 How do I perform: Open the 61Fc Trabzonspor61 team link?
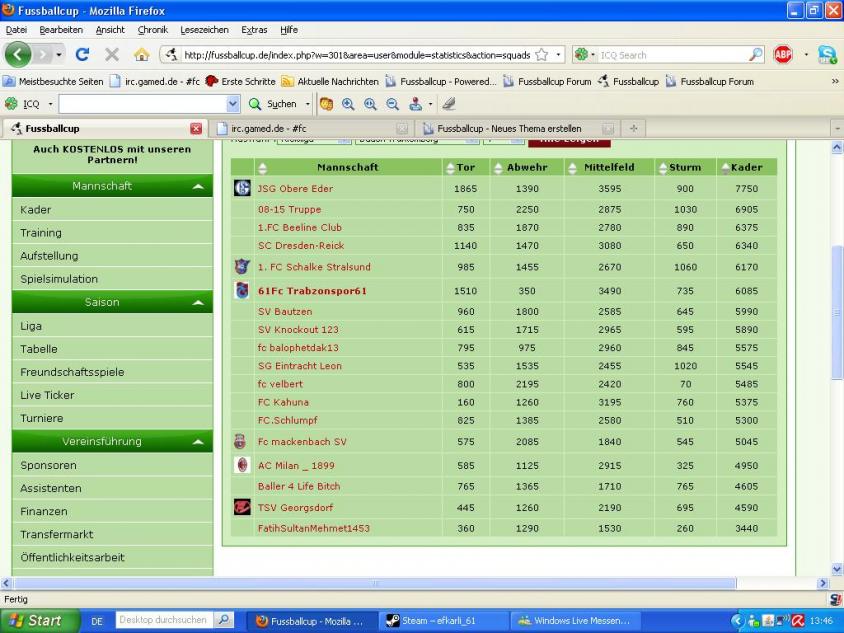[312, 291]
